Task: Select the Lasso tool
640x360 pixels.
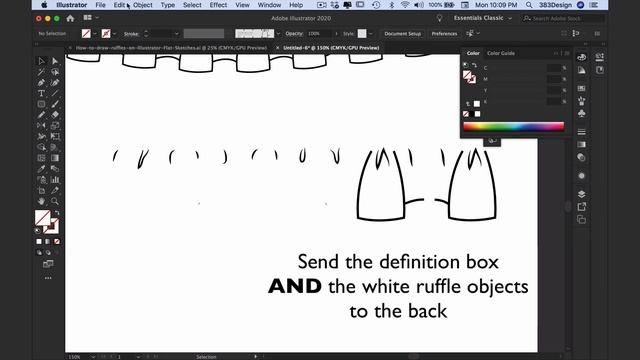Action: (x=55, y=72)
